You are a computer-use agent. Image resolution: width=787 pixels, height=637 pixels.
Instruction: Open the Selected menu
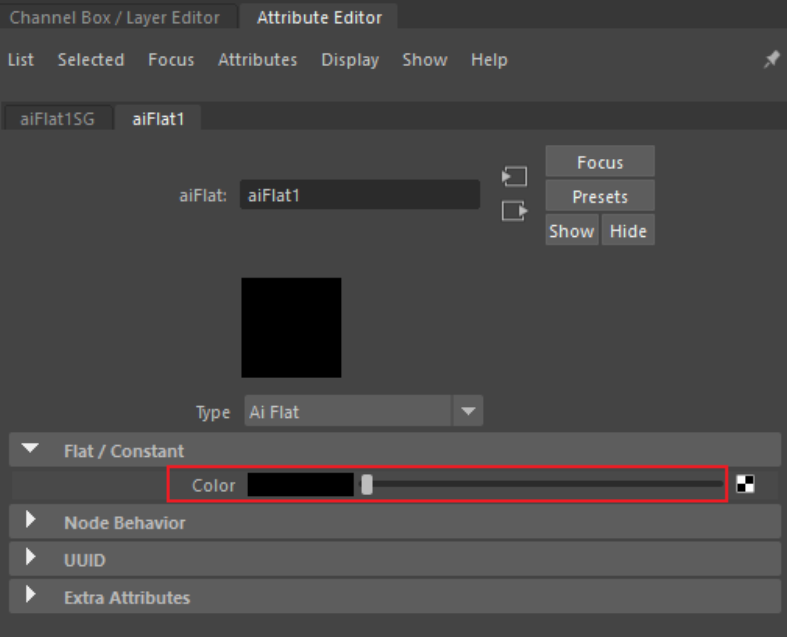point(91,60)
